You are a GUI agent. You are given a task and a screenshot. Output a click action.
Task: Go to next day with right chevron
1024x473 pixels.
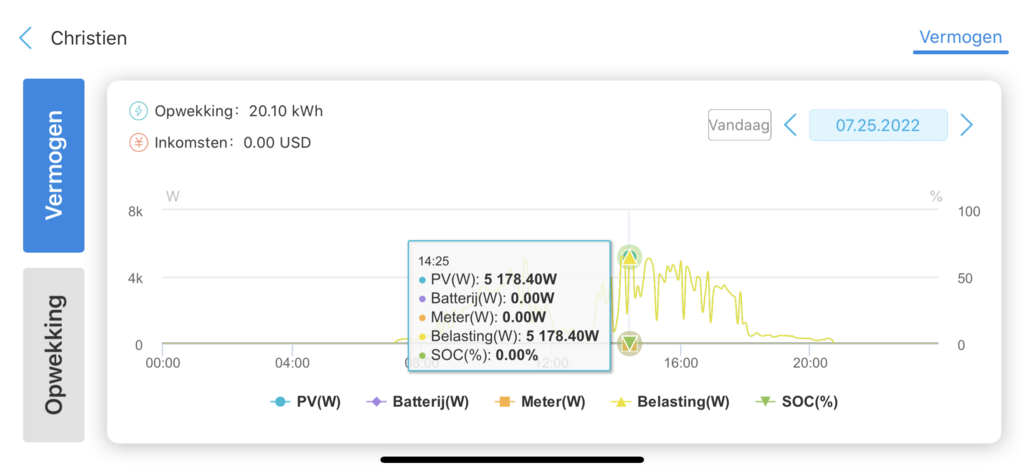click(967, 125)
